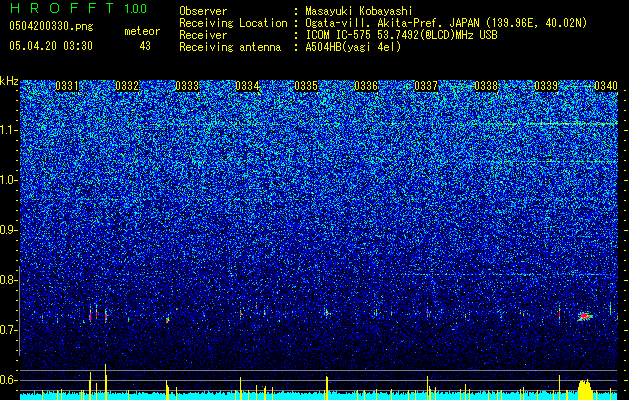This screenshot has width=629, height=400.
Task: Click the 0.6 kHz axis label
Action: [x=7, y=380]
